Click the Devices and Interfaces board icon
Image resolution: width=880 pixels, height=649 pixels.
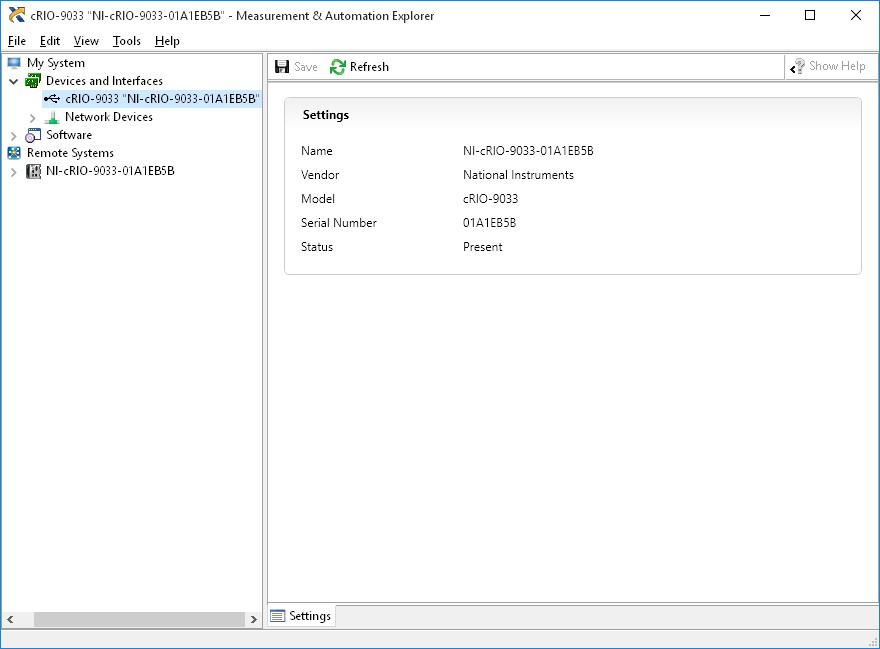click(x=33, y=81)
